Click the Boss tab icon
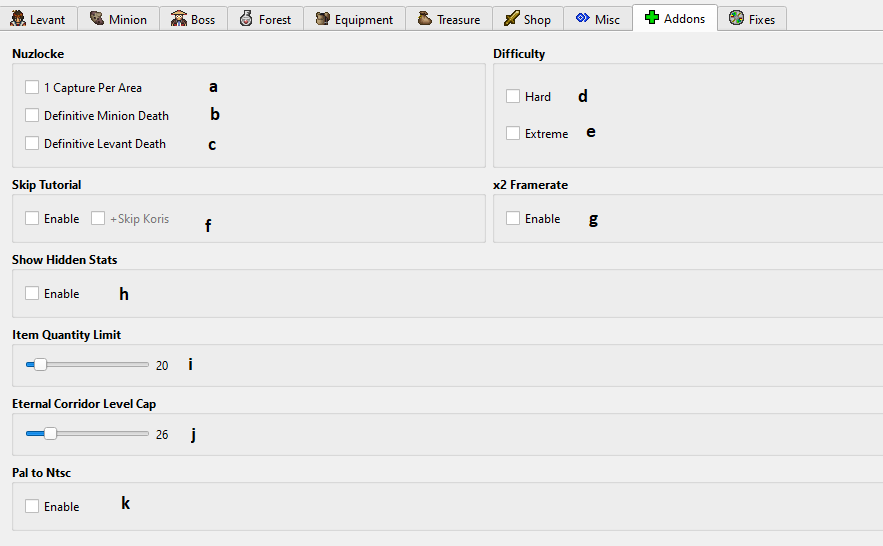Screen dimensions: 883x546 coord(179,19)
